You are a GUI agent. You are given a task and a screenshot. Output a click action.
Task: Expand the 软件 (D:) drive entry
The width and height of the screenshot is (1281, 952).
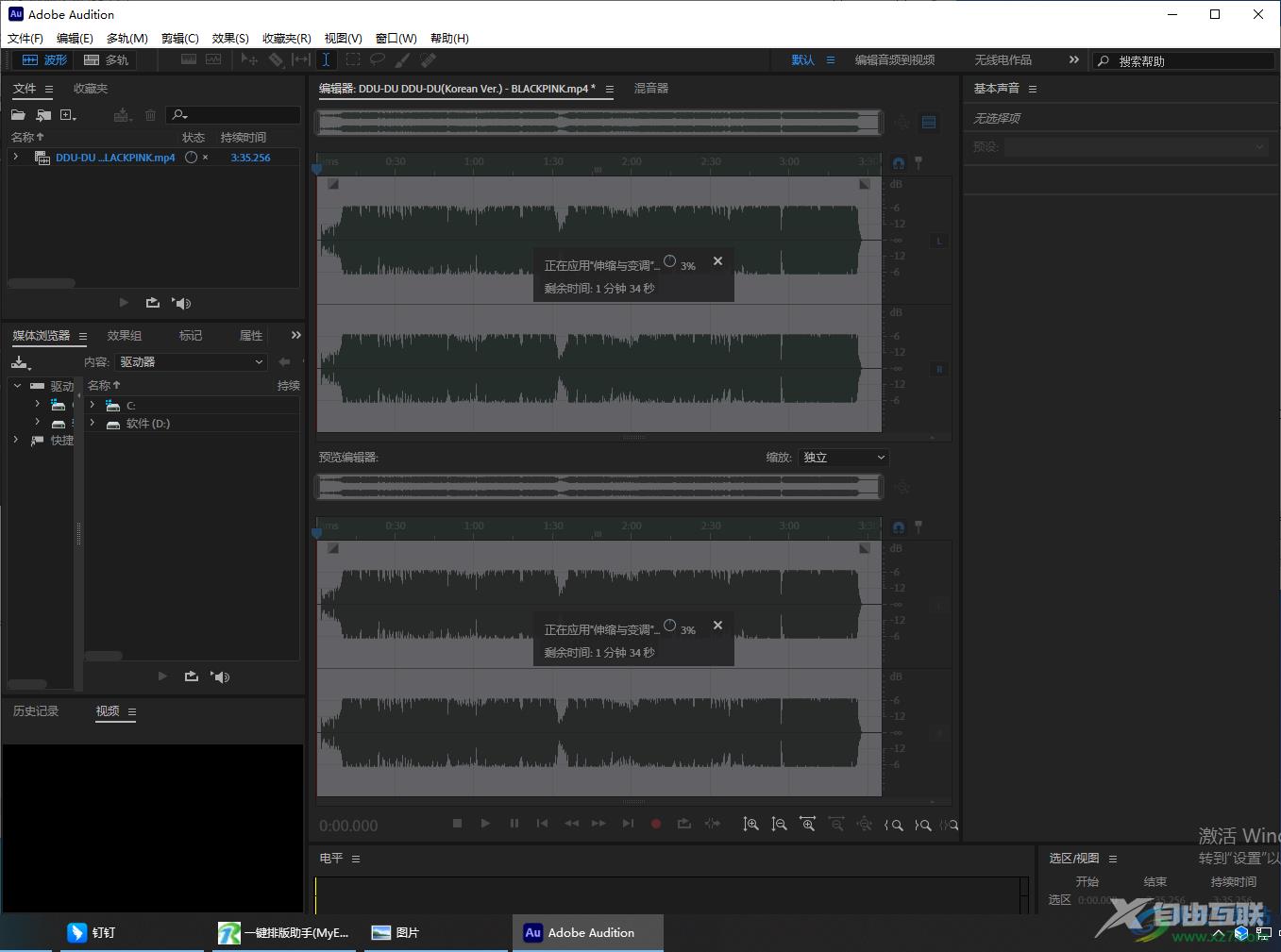click(93, 424)
